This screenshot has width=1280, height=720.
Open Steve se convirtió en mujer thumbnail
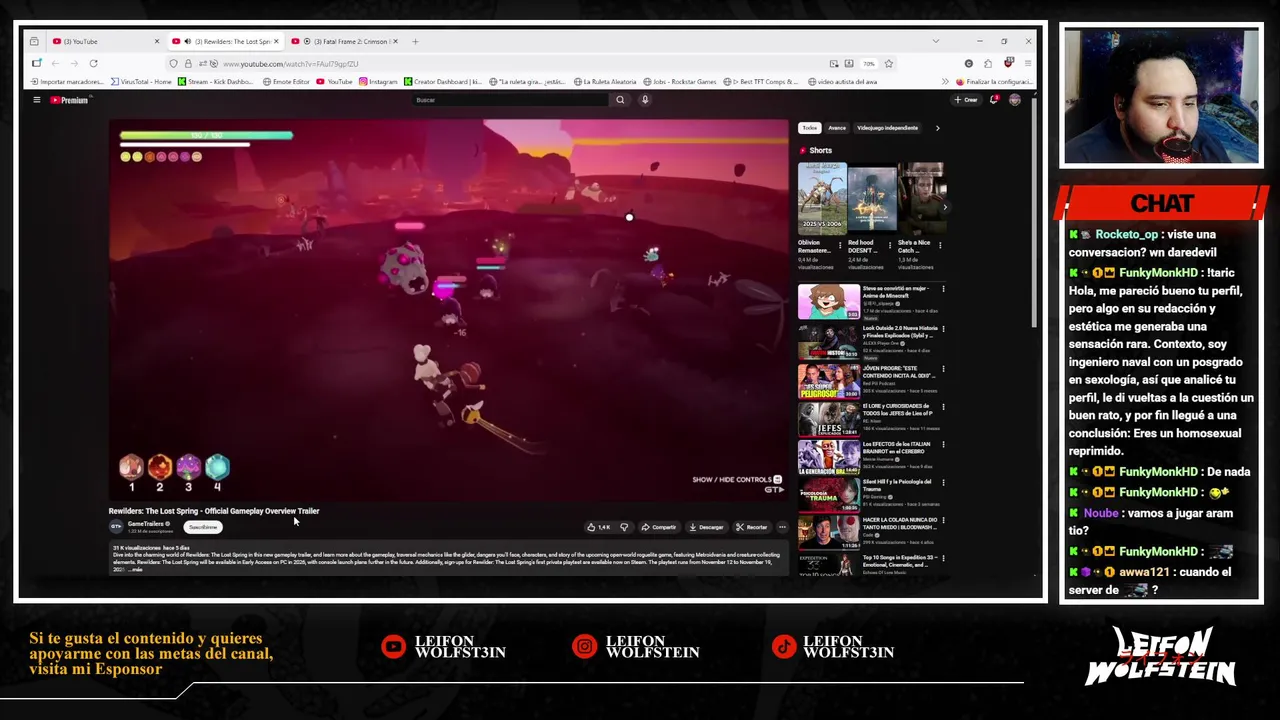[x=828, y=301]
